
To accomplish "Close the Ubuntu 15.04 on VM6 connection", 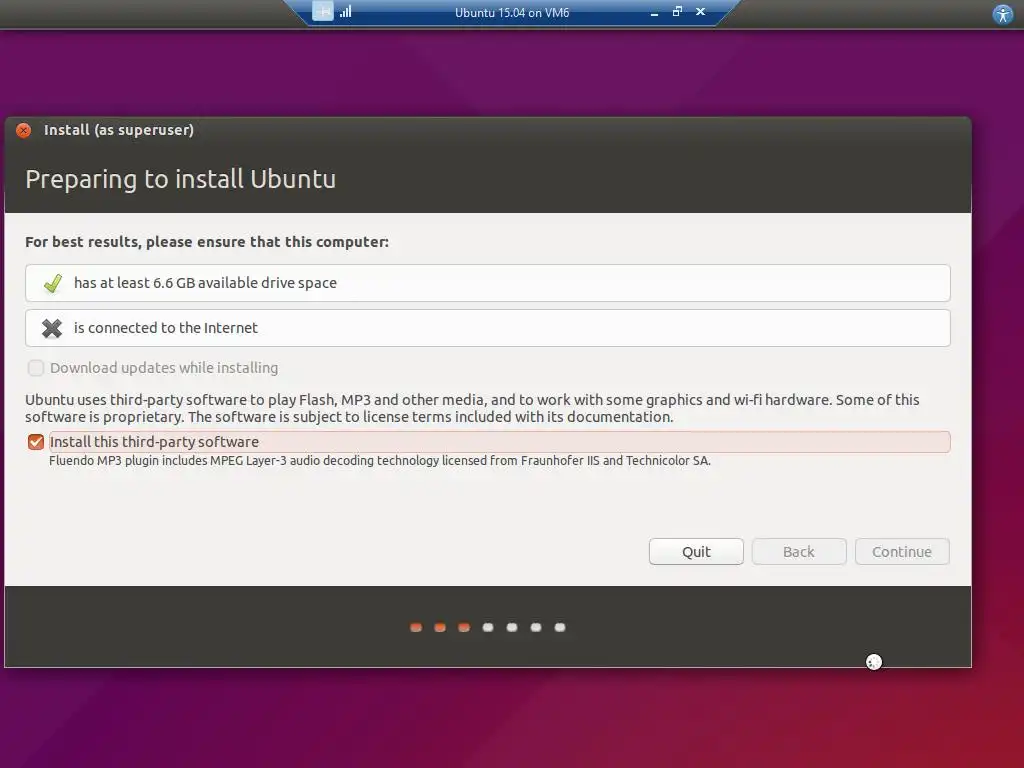I will (x=700, y=12).
